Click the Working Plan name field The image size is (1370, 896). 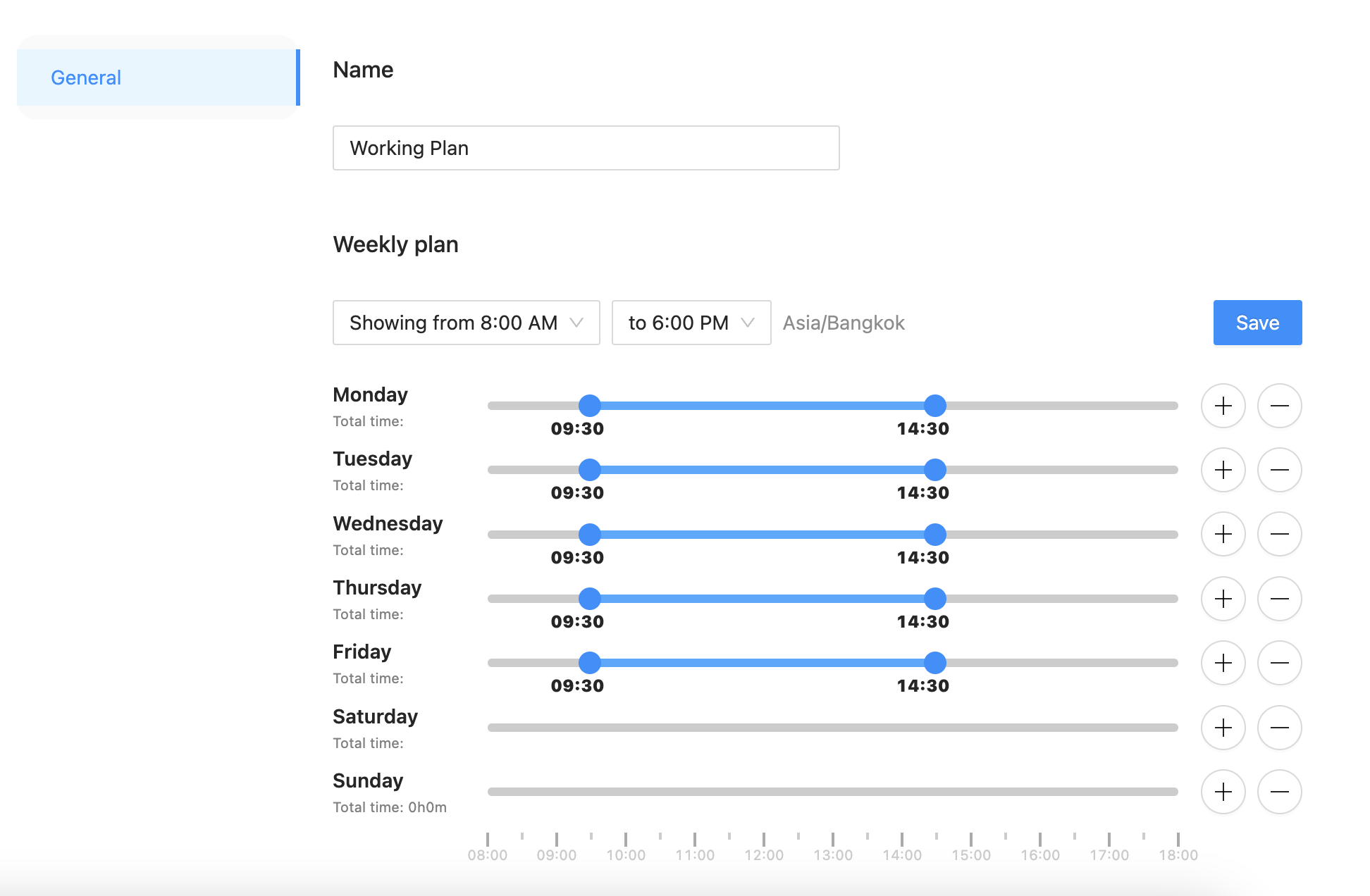(586, 148)
